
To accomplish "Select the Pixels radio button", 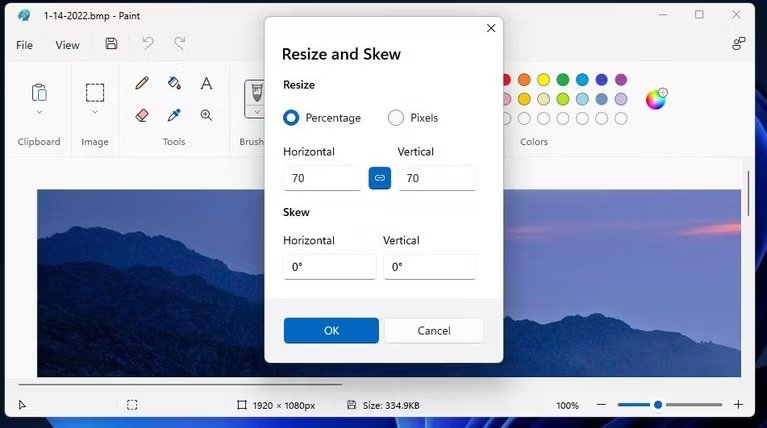I will (x=396, y=117).
